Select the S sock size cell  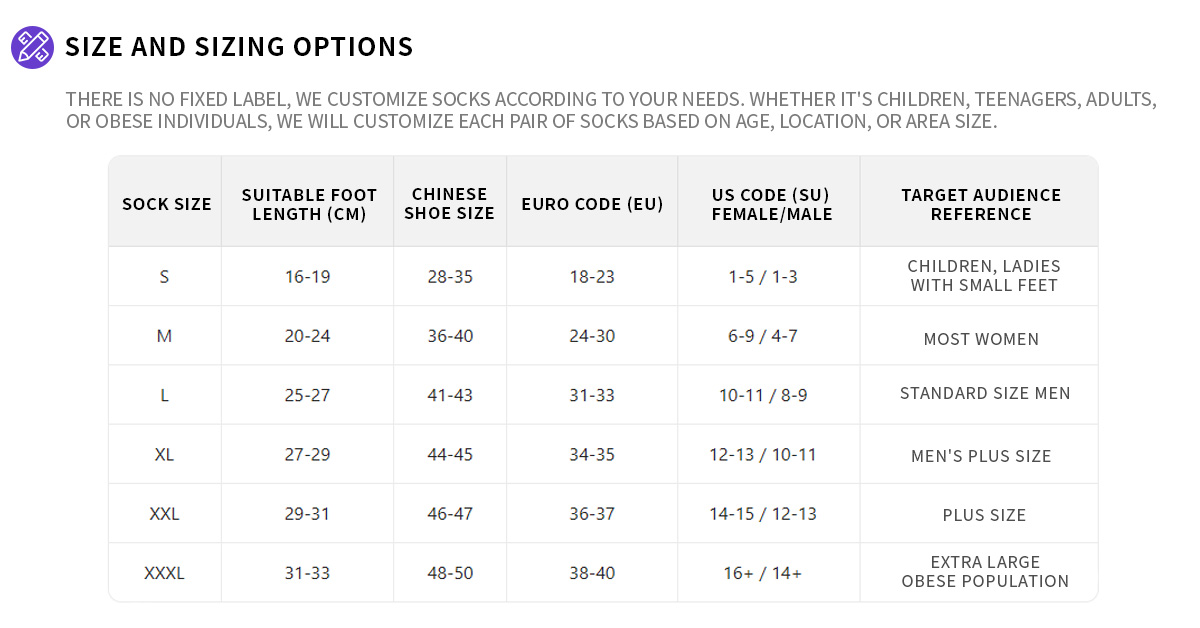pos(164,276)
